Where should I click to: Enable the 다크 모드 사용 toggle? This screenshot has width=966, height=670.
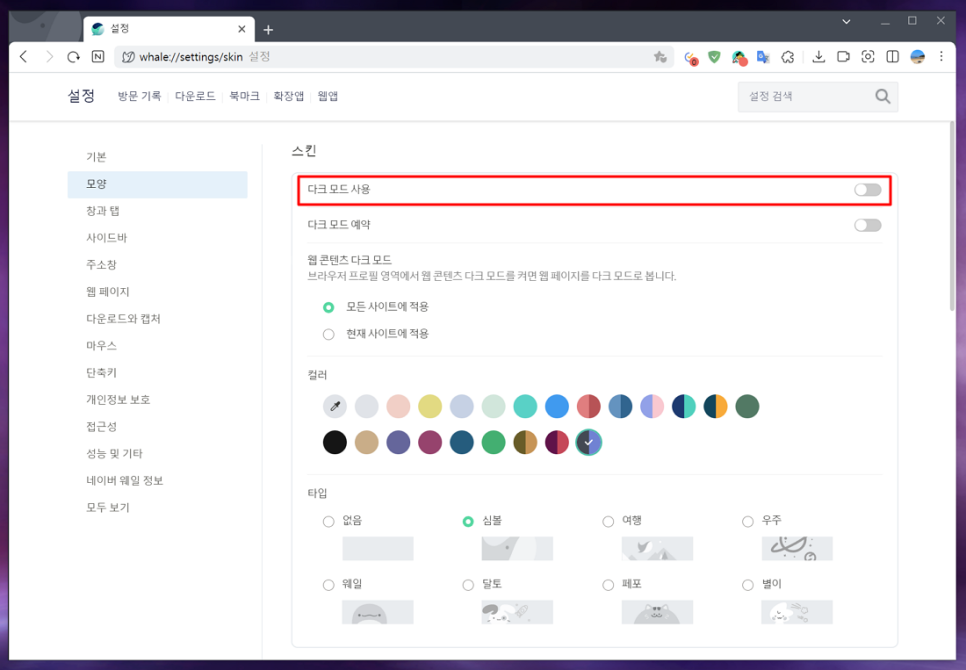[x=867, y=190]
